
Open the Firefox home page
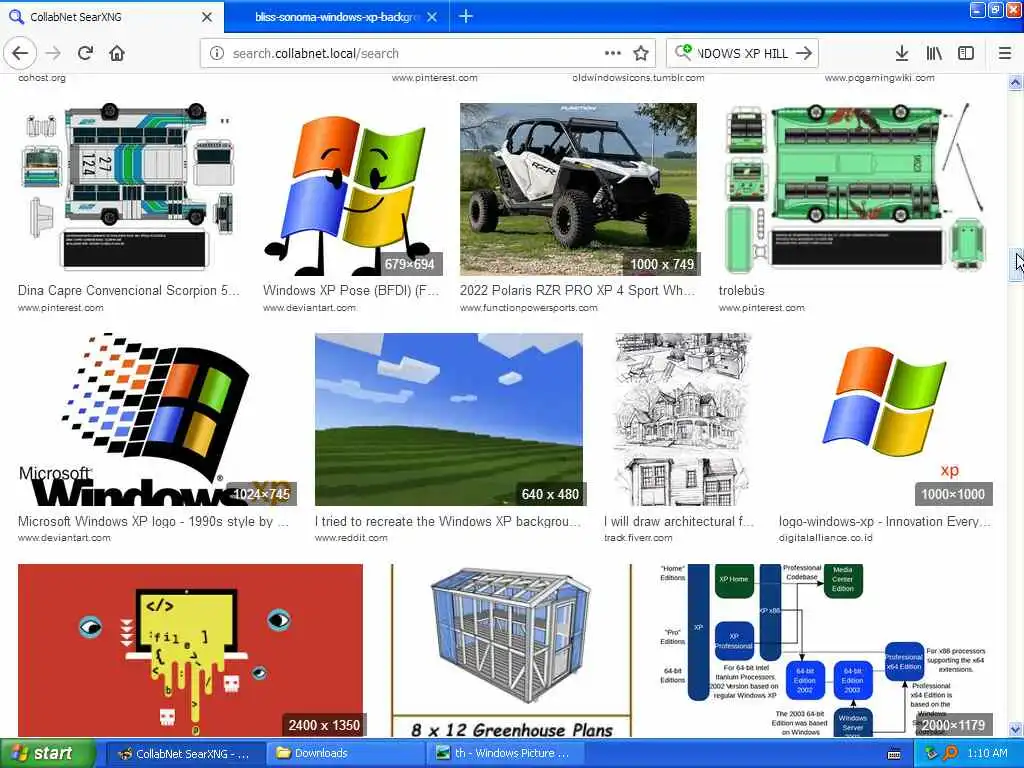(117, 54)
